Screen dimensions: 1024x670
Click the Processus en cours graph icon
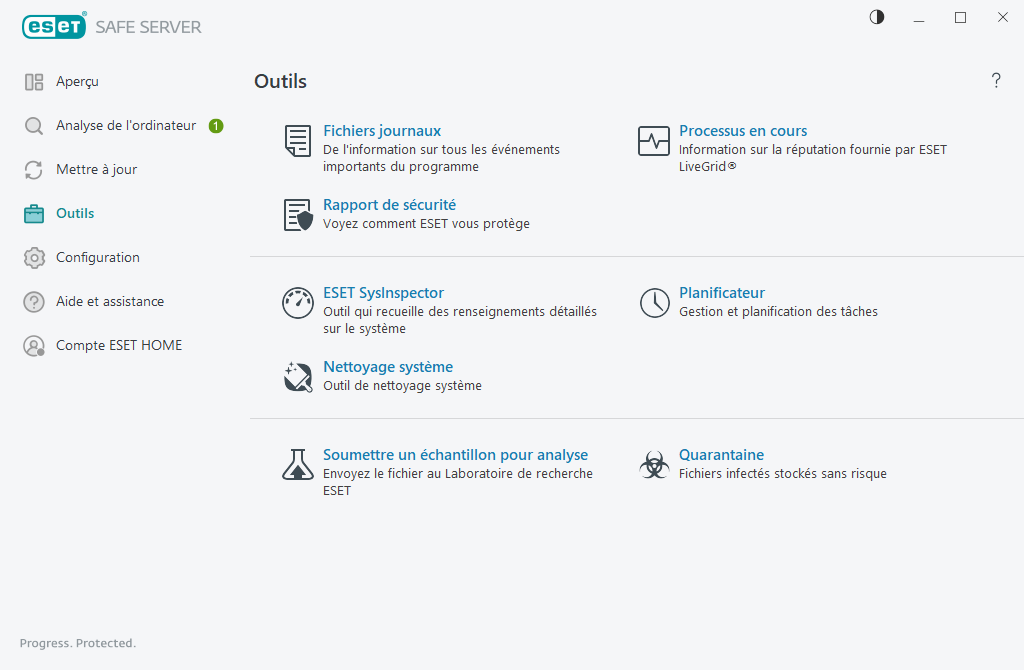[653, 141]
